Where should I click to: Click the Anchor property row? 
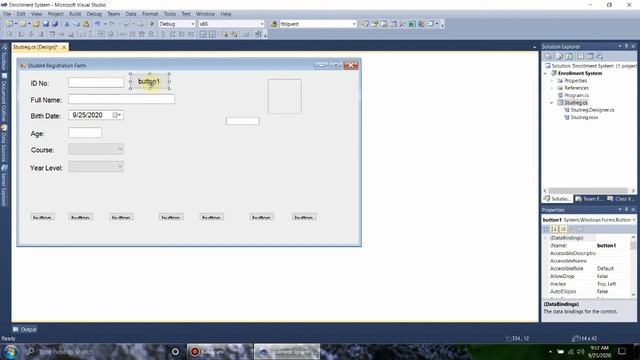[589, 284]
